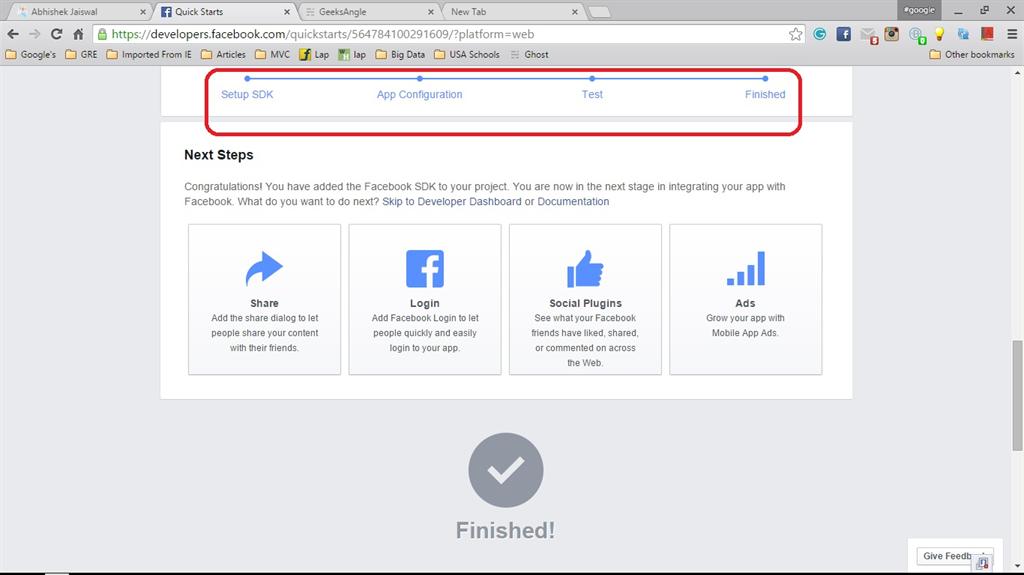Open the Instagram extension icon
Viewport: 1024px width, 575px height.
click(891, 34)
